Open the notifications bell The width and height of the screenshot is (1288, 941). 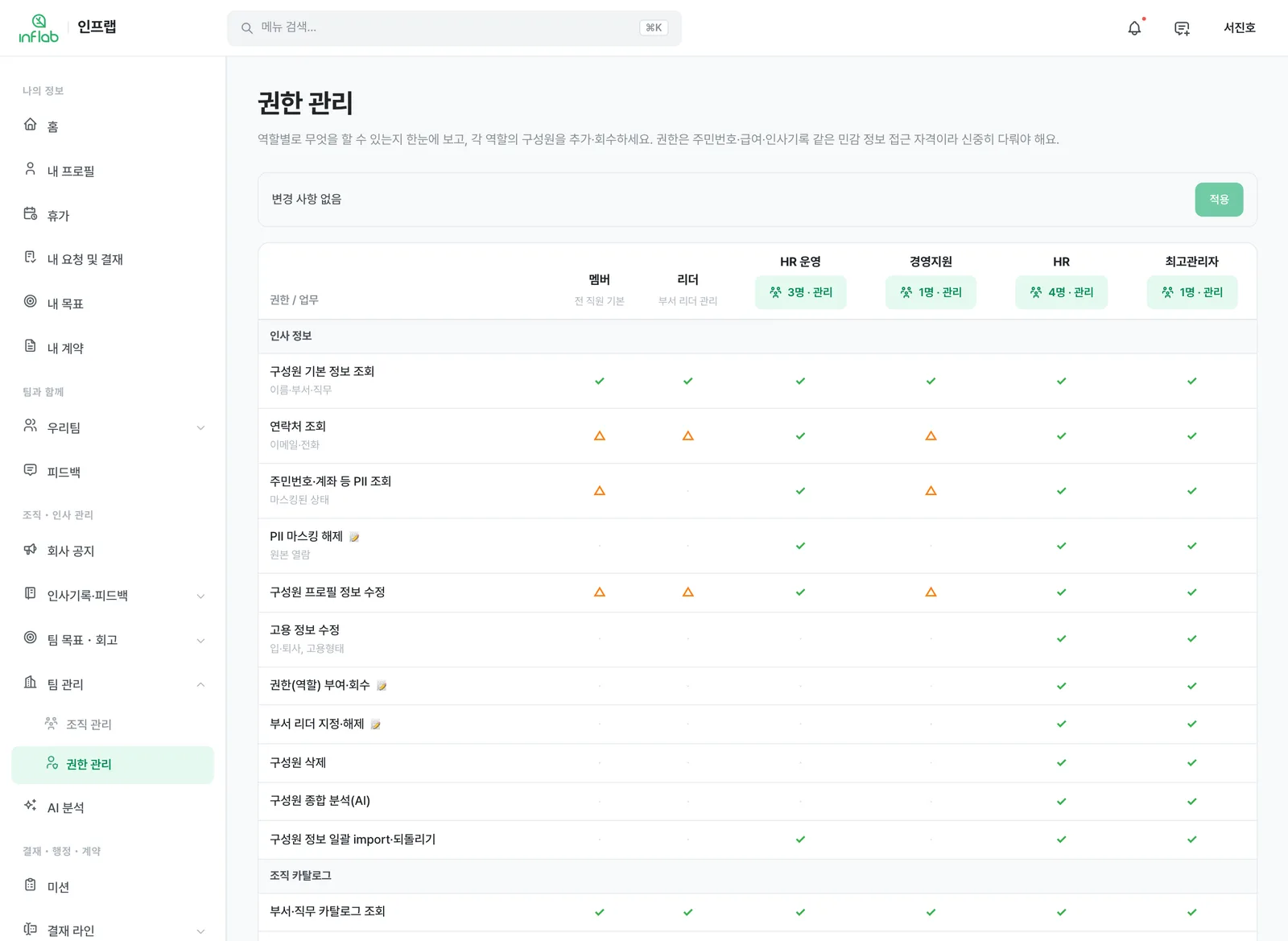tap(1134, 28)
